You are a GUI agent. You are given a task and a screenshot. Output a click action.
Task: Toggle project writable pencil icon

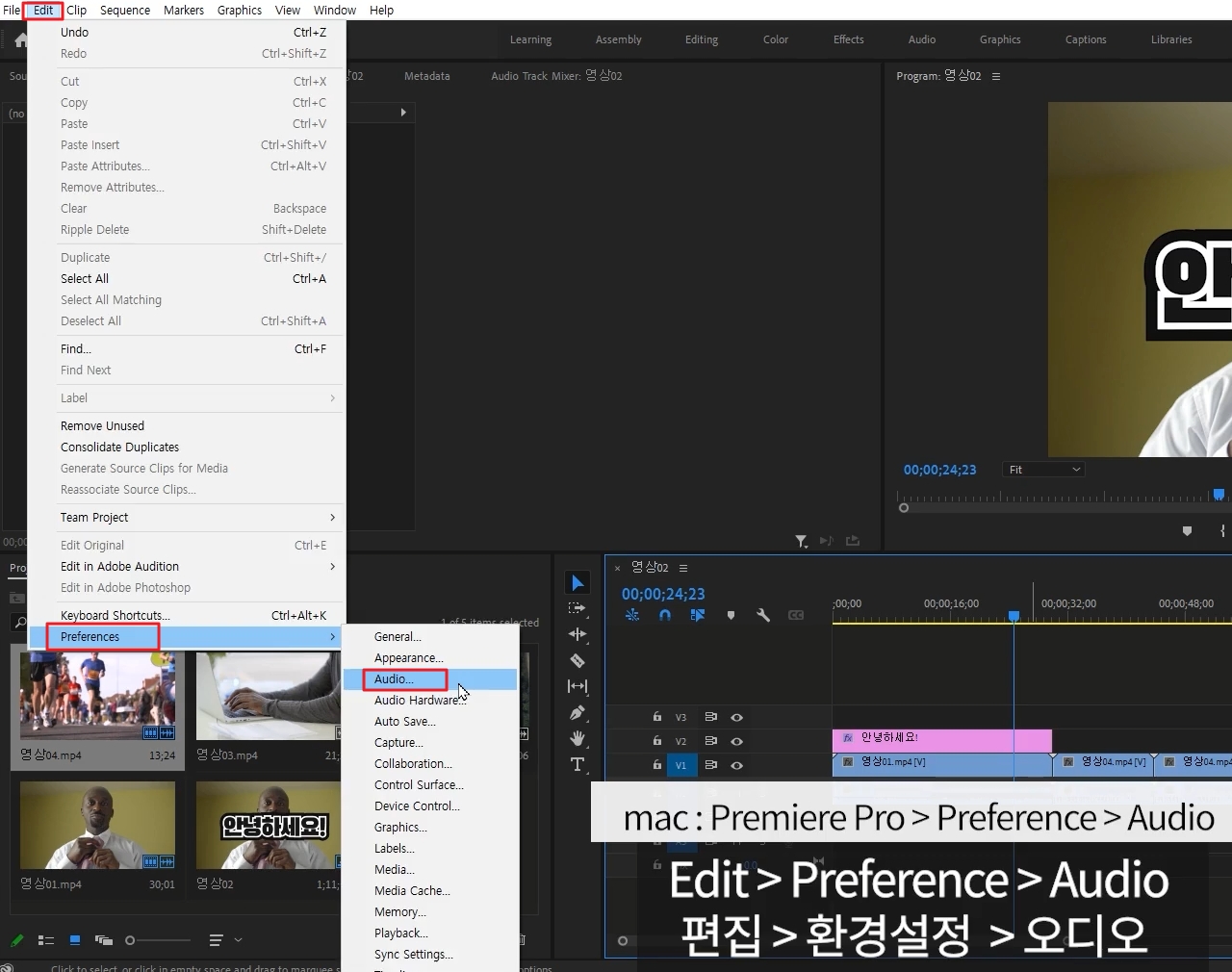click(x=17, y=940)
